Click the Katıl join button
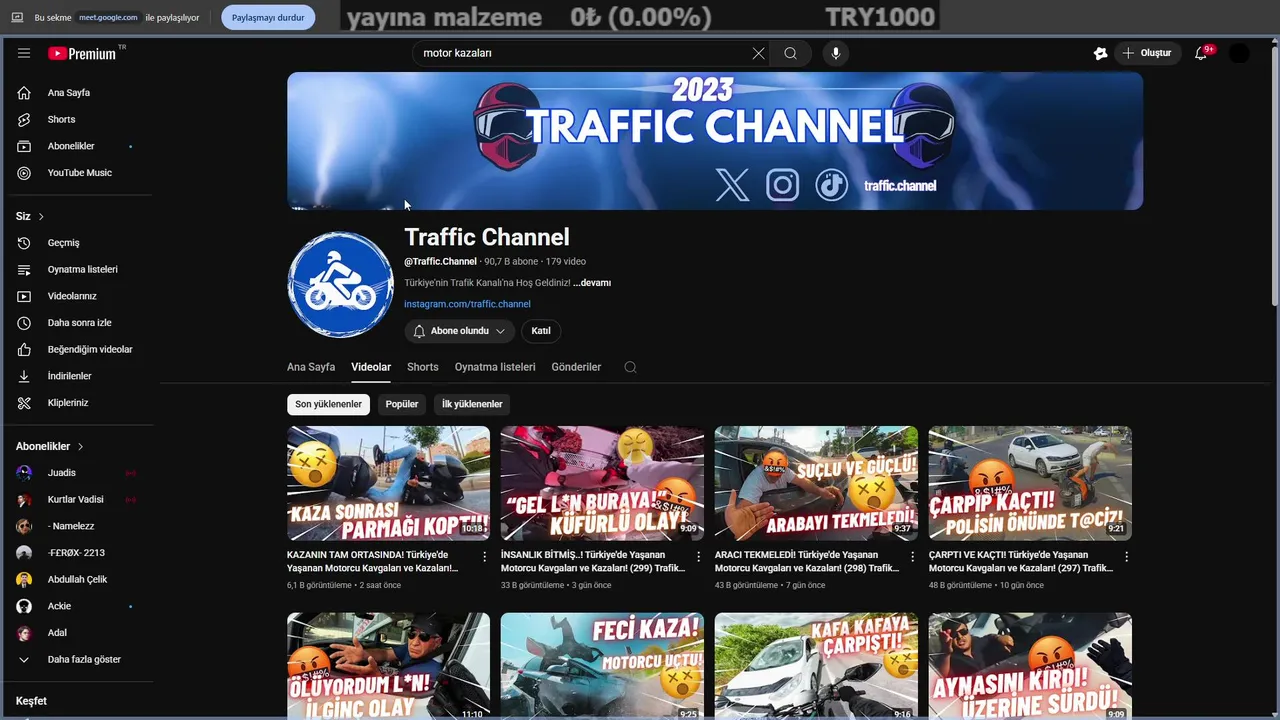The image size is (1280, 720). pos(541,331)
